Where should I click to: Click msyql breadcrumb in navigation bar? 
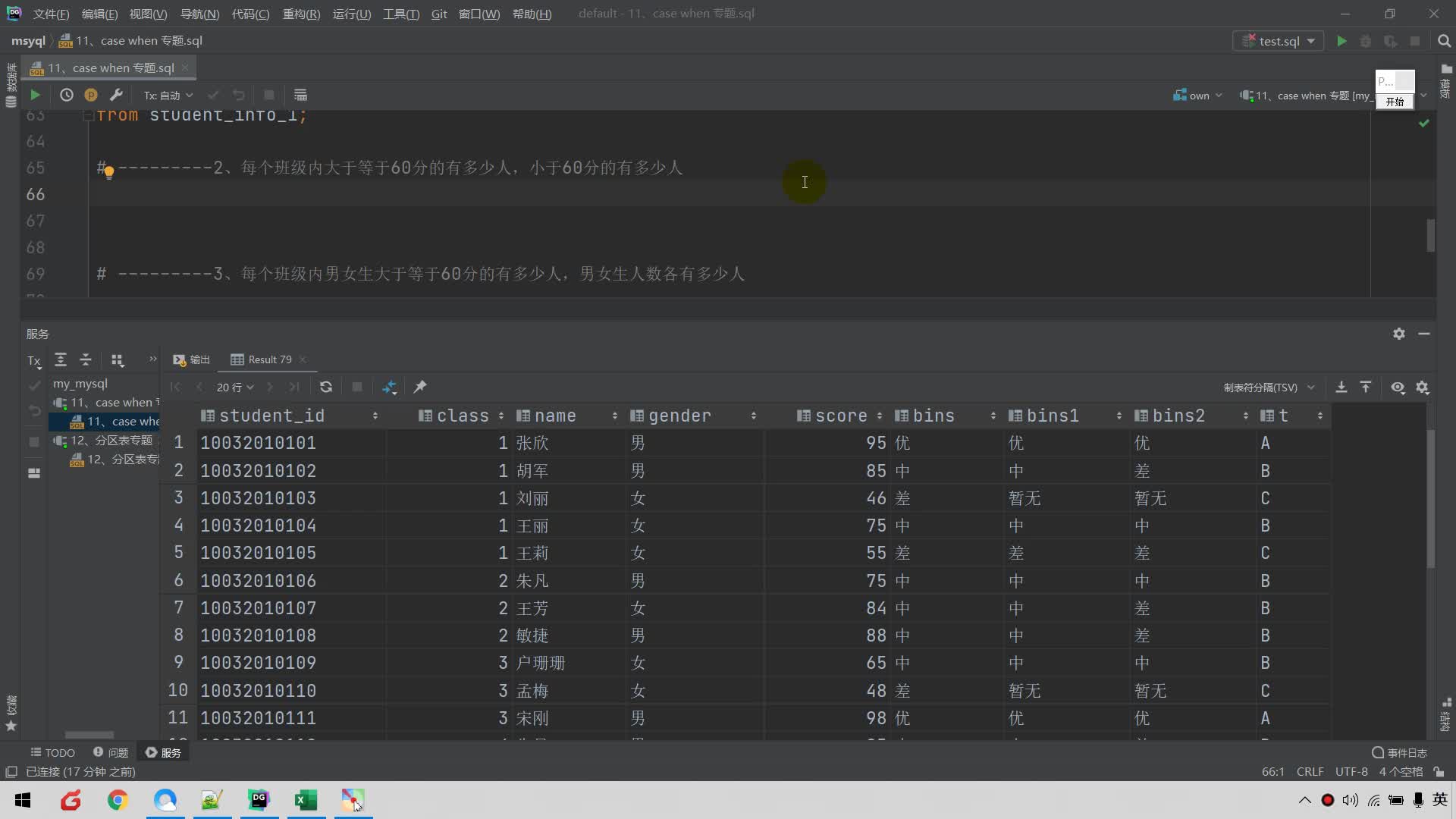pos(28,41)
